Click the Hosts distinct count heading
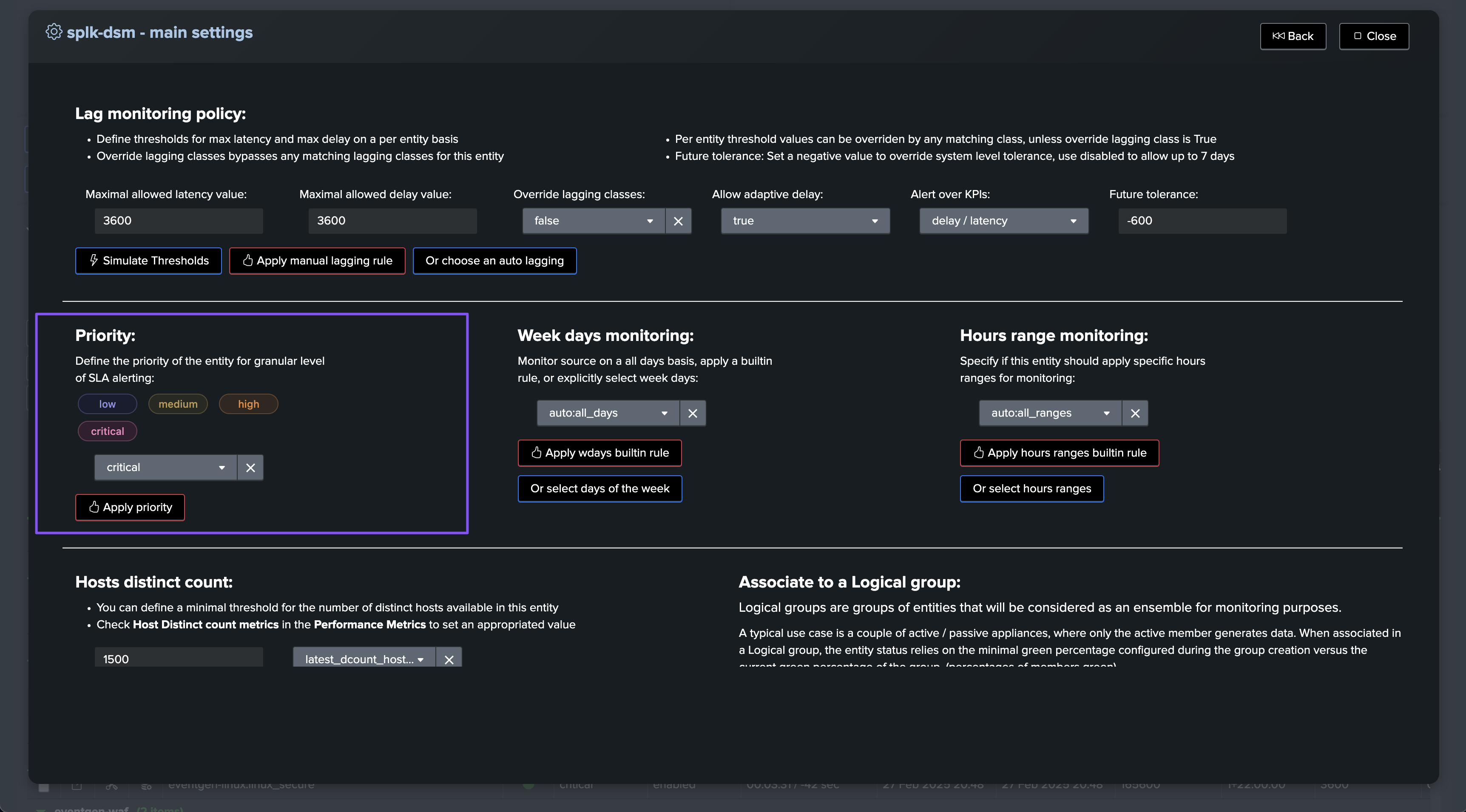This screenshot has width=1466, height=812. 153,582
